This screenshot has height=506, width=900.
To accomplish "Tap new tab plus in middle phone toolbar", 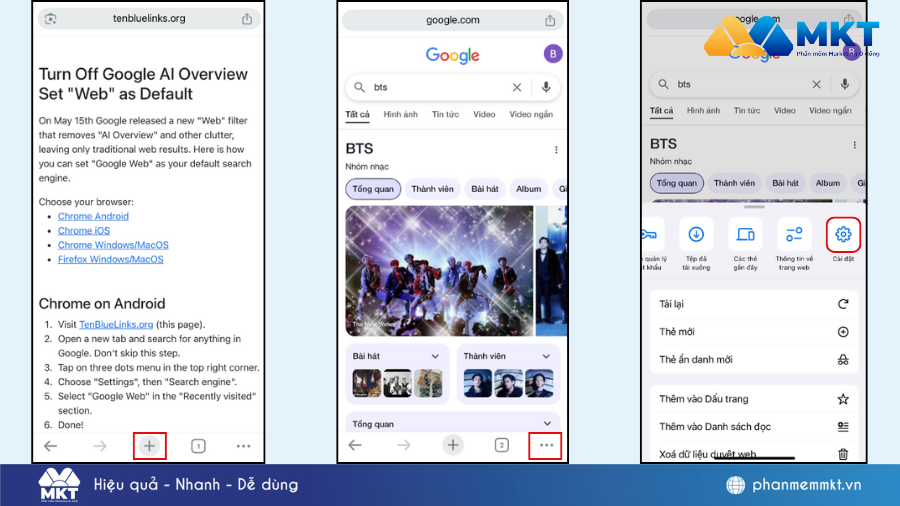I will (453, 445).
